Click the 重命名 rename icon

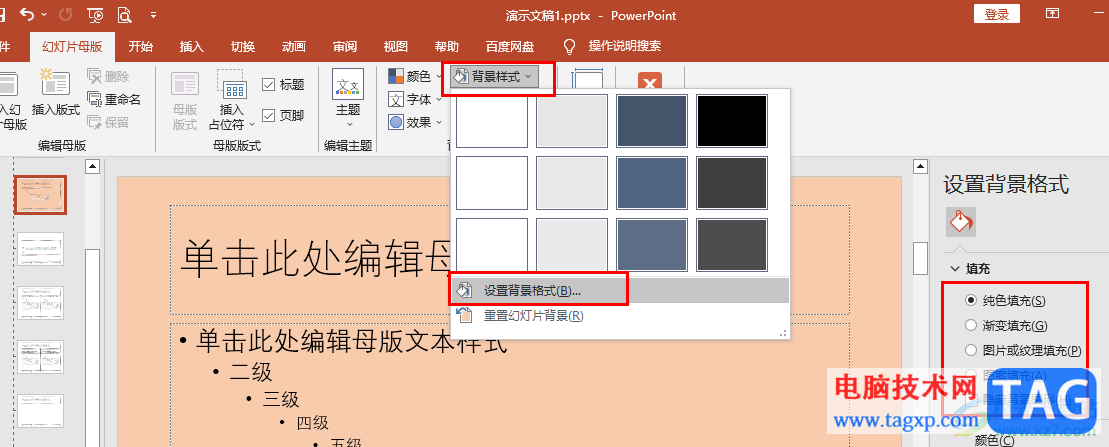95,99
